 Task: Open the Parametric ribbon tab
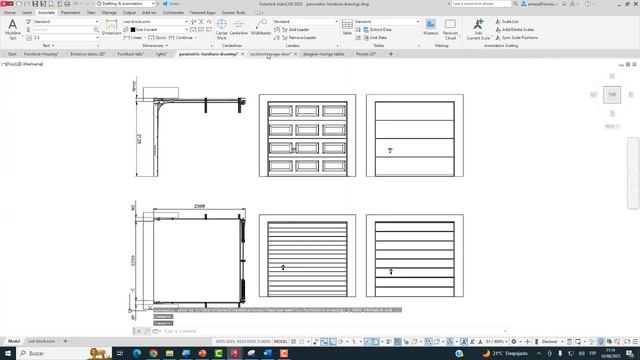(70, 13)
